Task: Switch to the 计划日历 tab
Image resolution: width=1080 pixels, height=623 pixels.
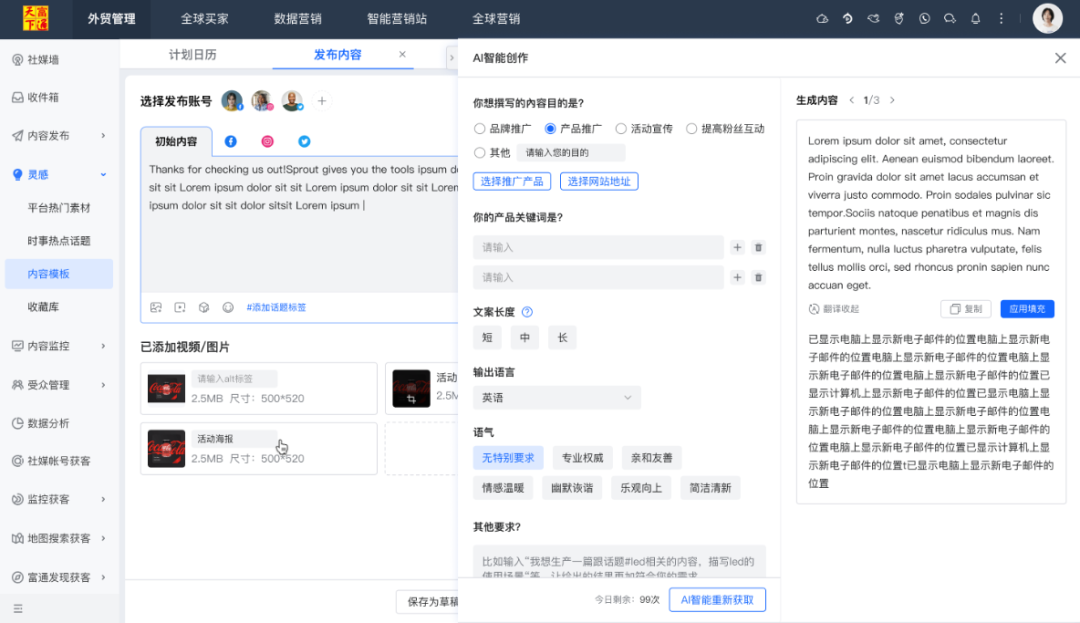Action: [193, 54]
